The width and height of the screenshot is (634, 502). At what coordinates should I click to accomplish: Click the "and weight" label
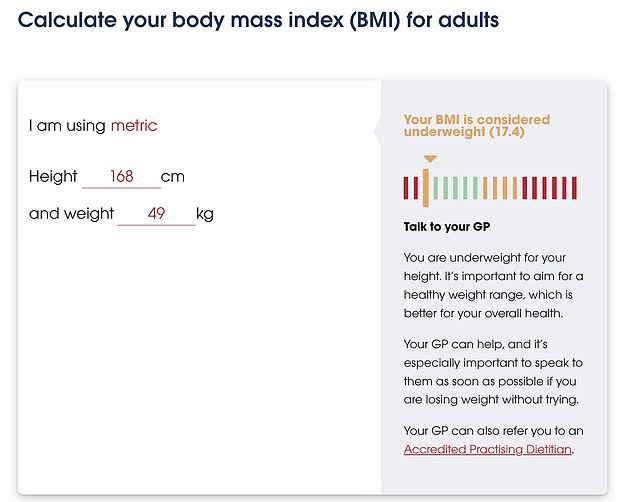tap(72, 213)
